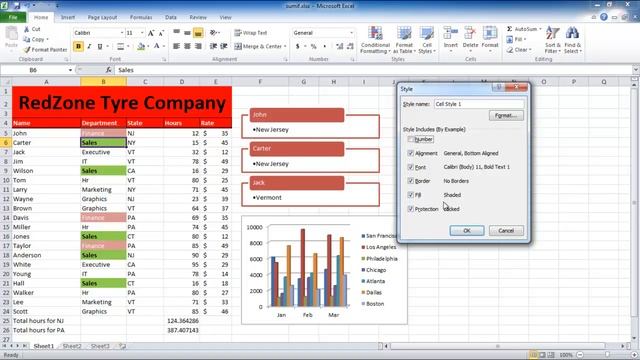
Task: Apply currency dollar number format
Action: (298, 47)
